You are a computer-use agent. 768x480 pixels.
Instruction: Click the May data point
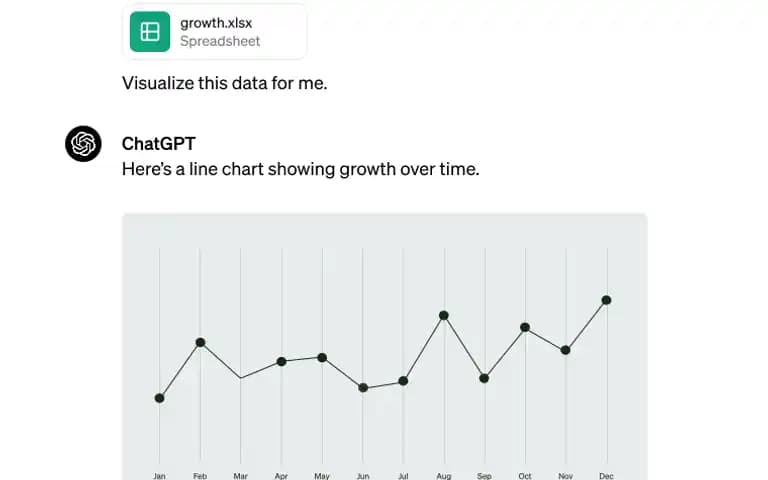[x=322, y=358]
